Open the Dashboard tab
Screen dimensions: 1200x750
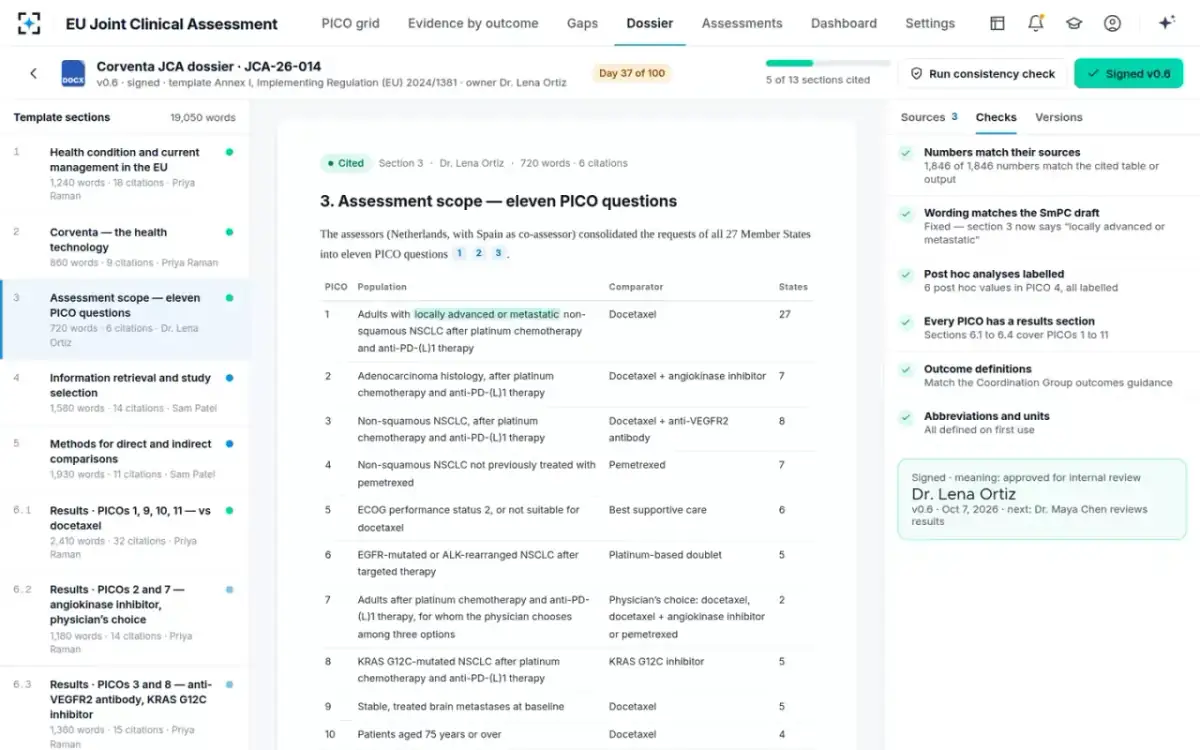(x=844, y=23)
